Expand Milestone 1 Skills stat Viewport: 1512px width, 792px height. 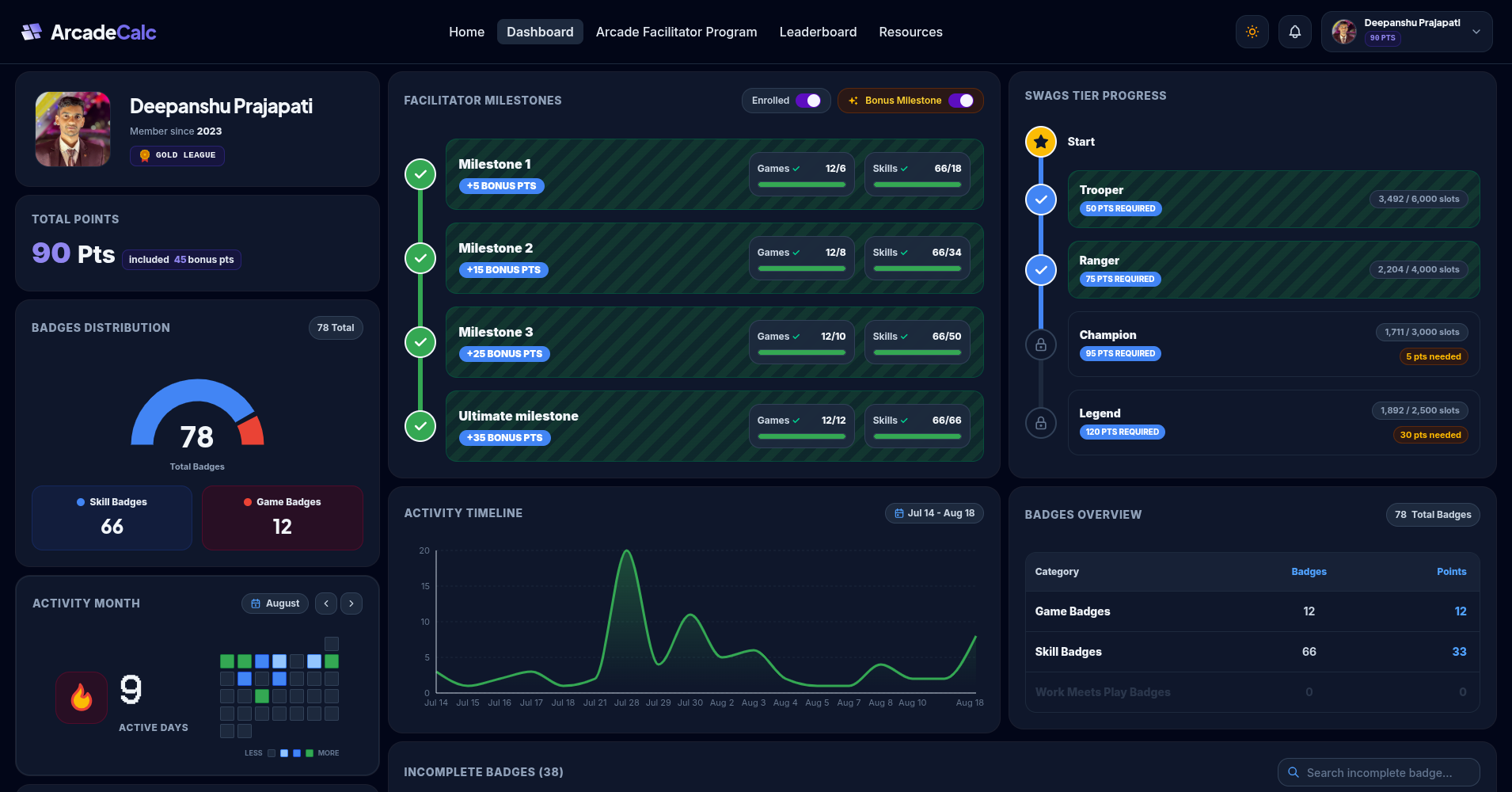[917, 174]
